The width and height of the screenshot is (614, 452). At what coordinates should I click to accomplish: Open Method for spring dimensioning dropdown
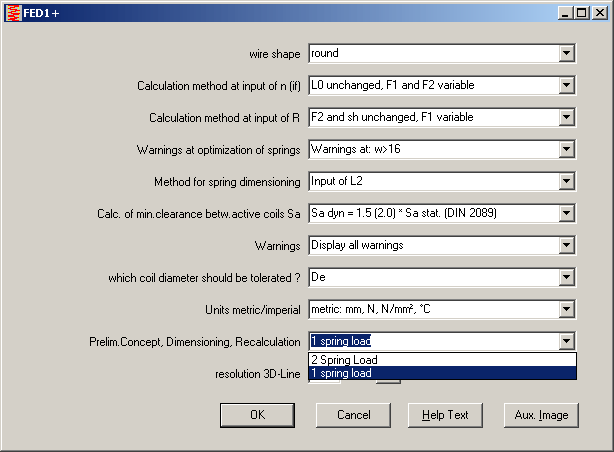point(566,182)
